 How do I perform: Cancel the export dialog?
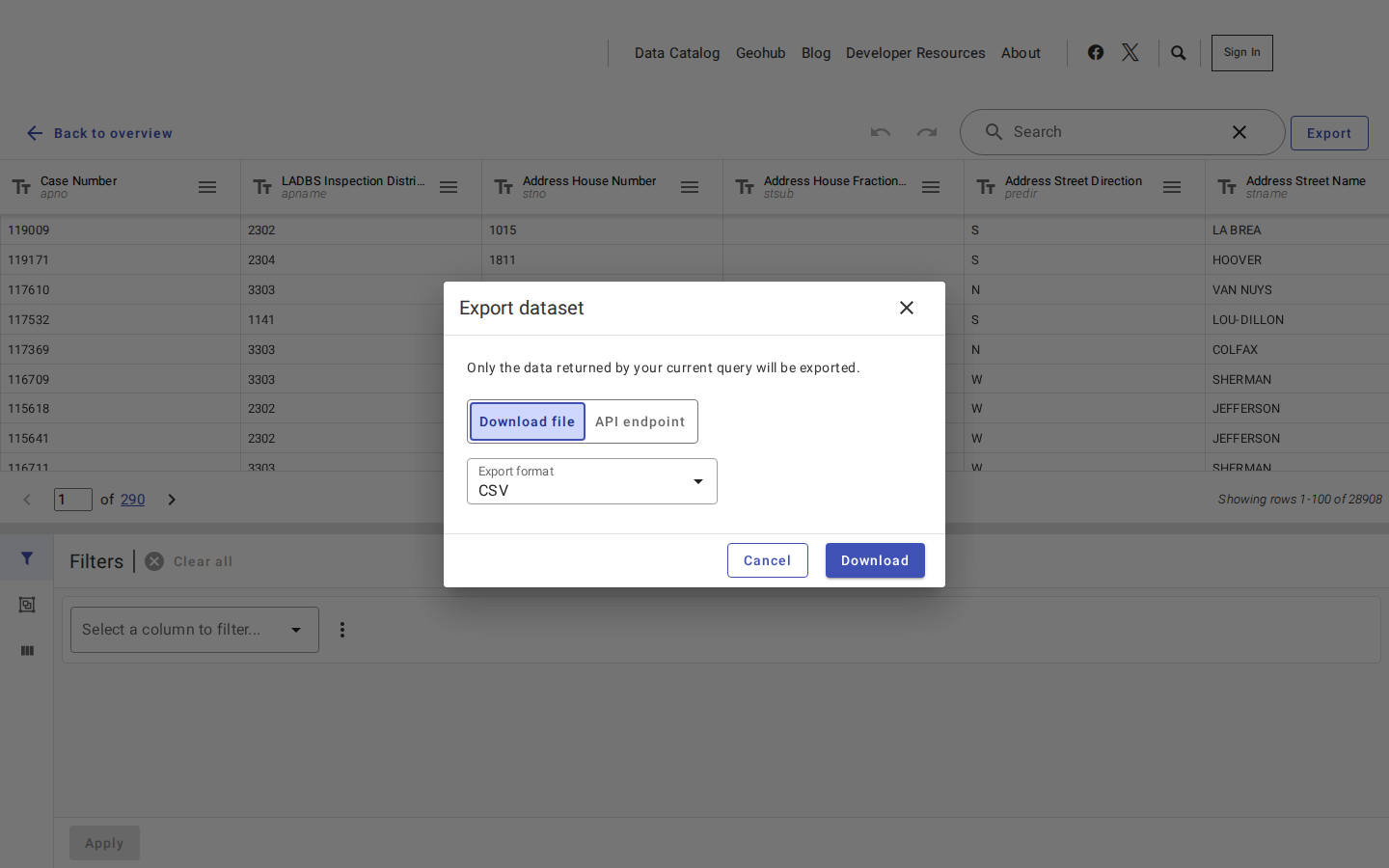tap(768, 560)
